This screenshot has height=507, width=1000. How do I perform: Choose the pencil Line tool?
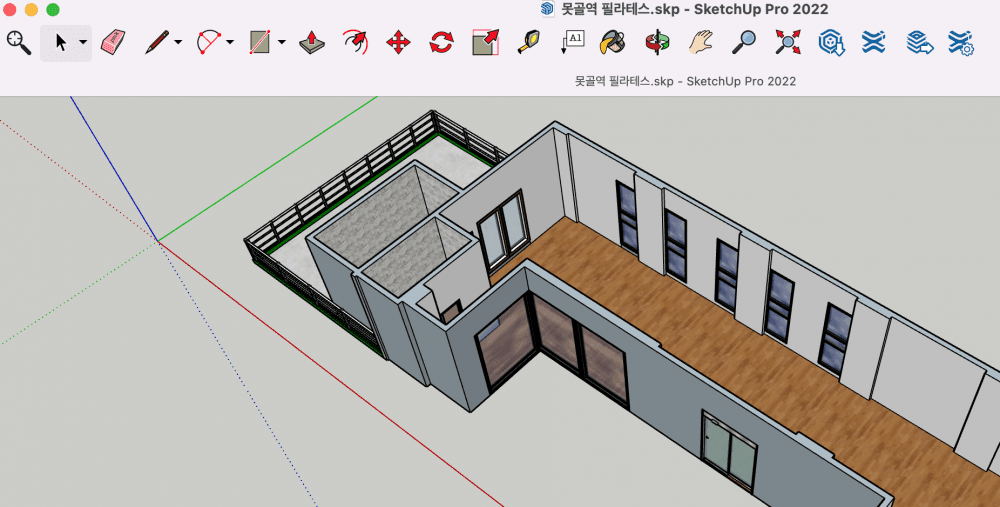[156, 43]
